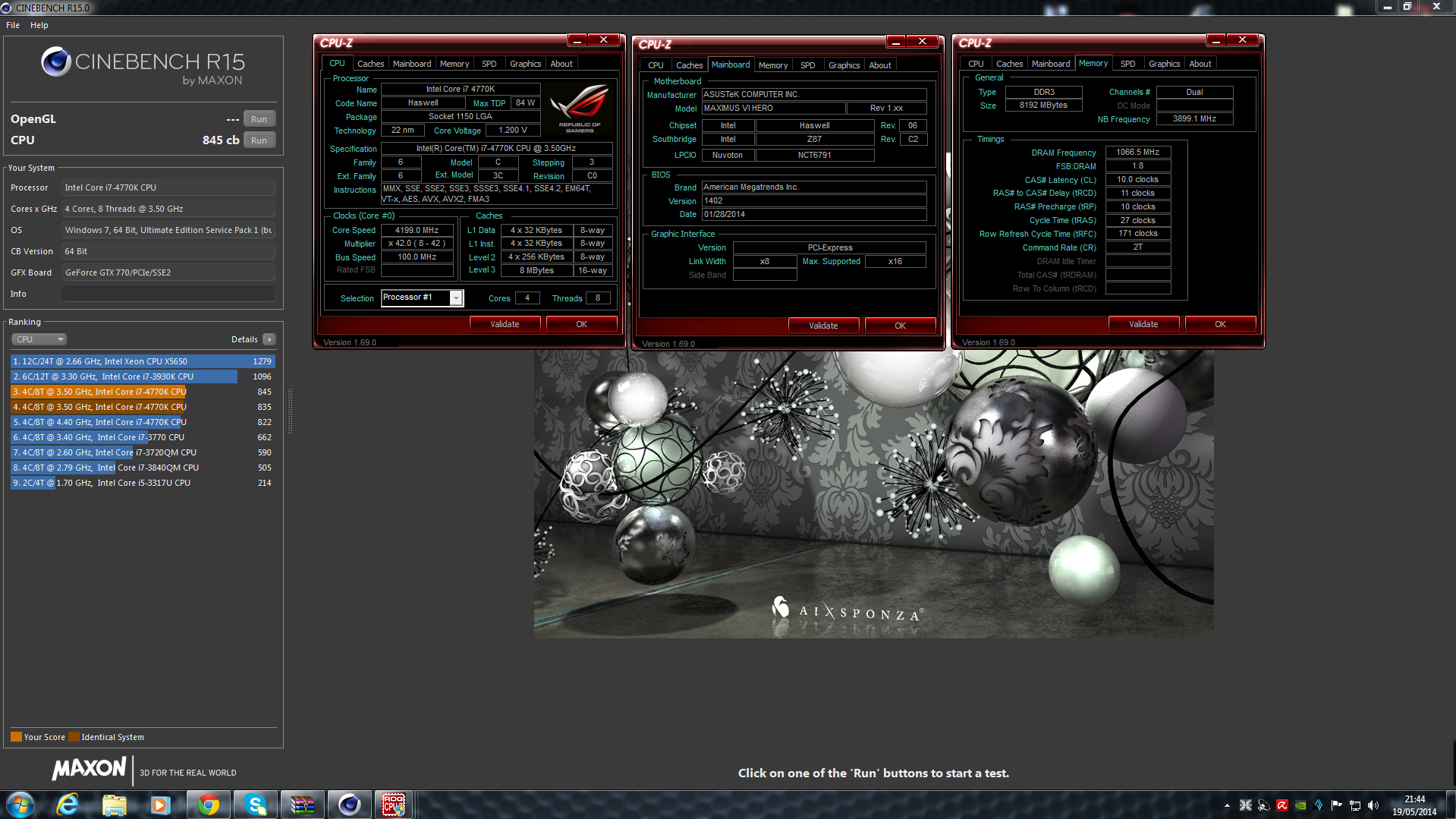1456x819 pixels.
Task: Open SPD tab in the Memory CPU-Z window
Action: click(1128, 64)
